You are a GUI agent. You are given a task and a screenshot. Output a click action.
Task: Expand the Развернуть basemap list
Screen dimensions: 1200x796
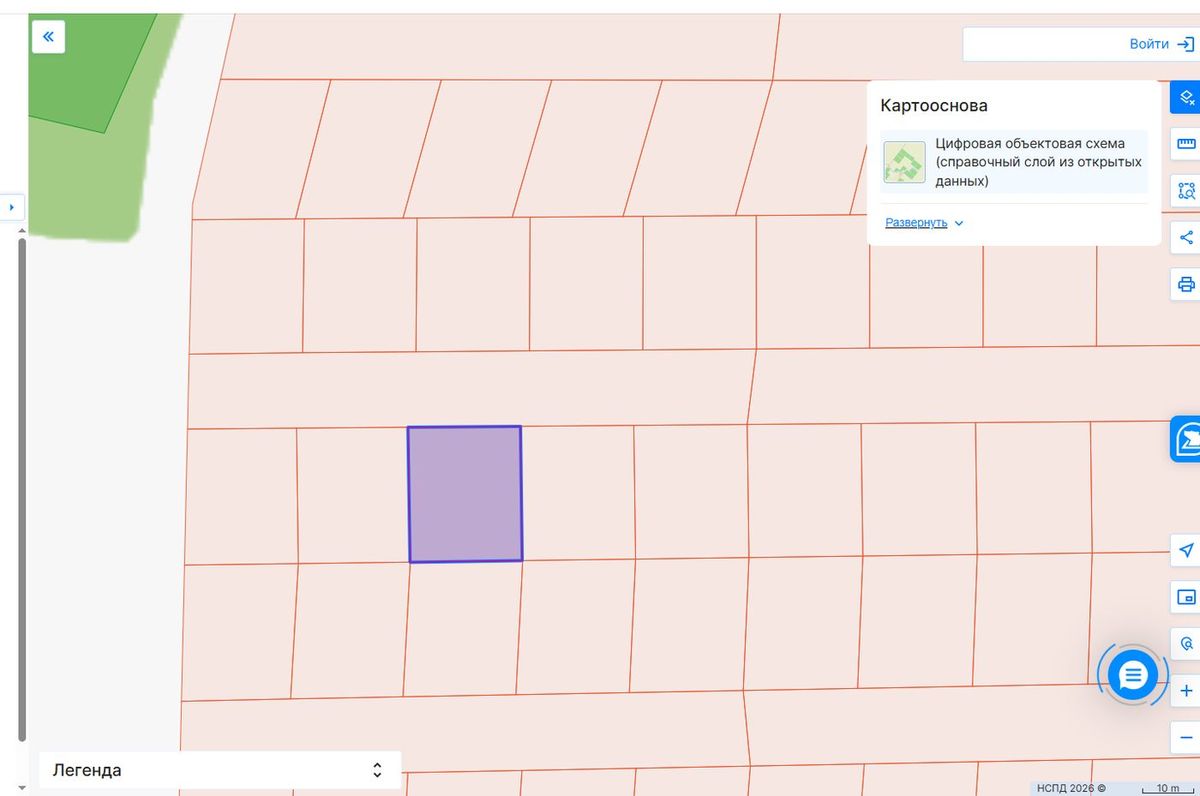[x=924, y=223]
